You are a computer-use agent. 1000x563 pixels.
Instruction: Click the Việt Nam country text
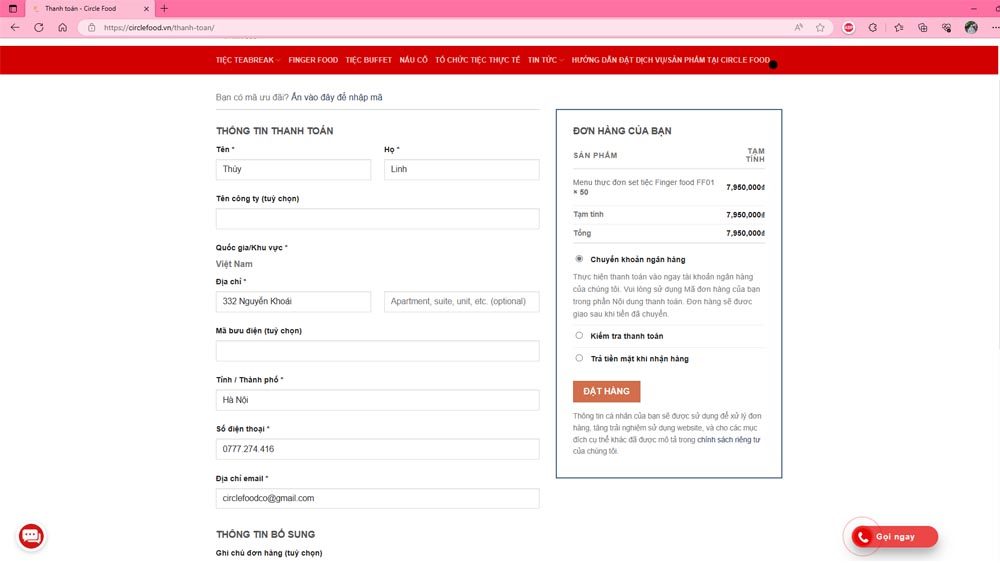tap(234, 264)
